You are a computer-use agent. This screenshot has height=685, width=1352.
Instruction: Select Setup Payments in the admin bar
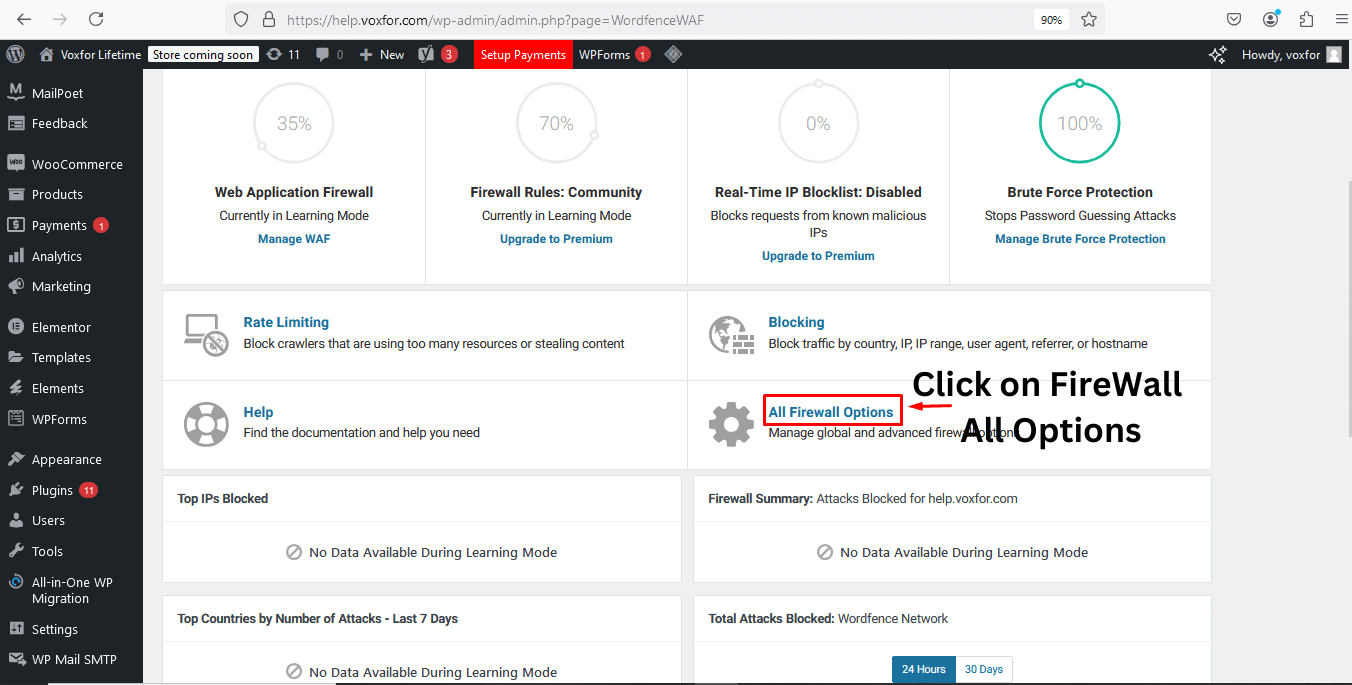pyautogui.click(x=523, y=54)
